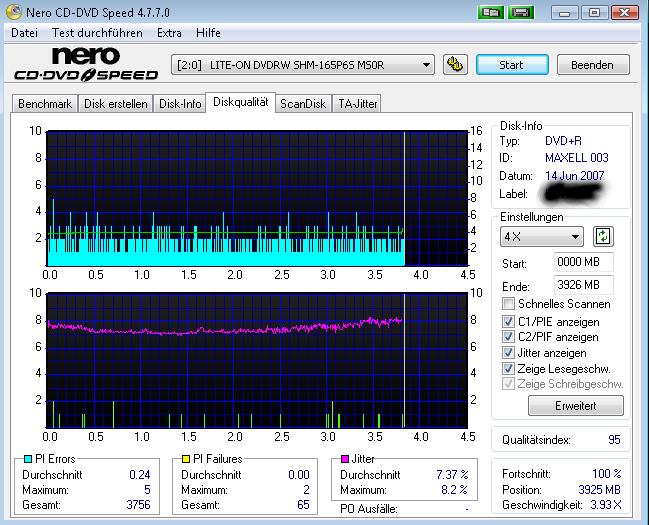Click the Erweitert button

point(575,406)
